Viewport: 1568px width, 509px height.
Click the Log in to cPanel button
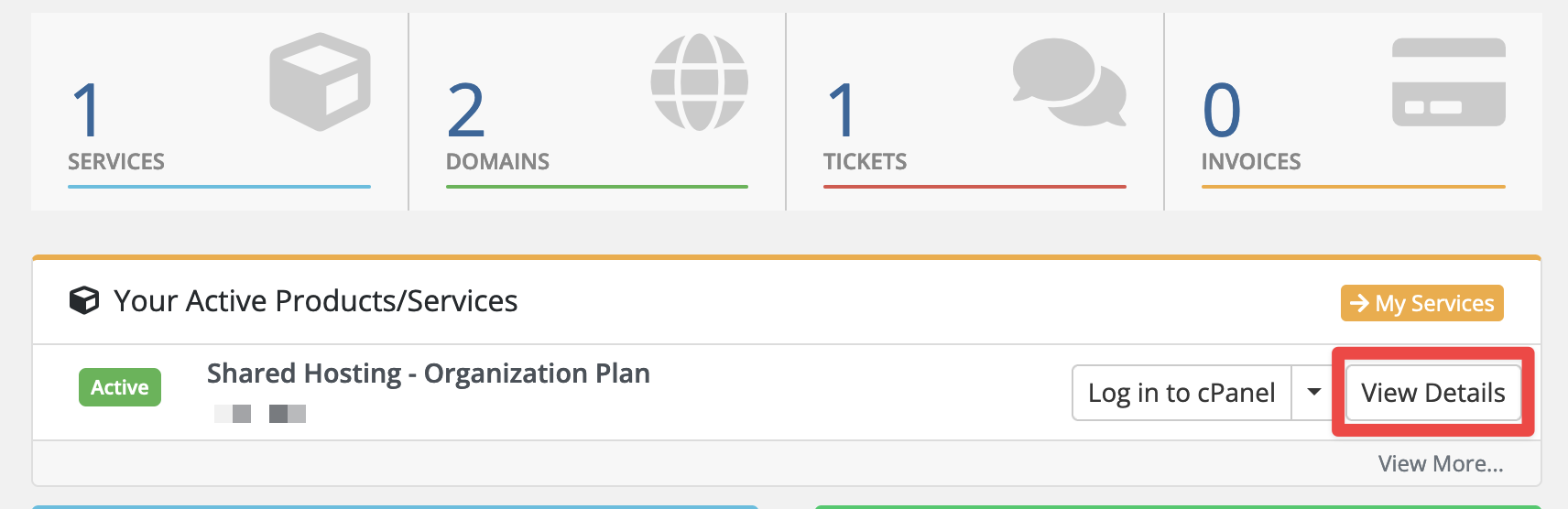[1181, 393]
